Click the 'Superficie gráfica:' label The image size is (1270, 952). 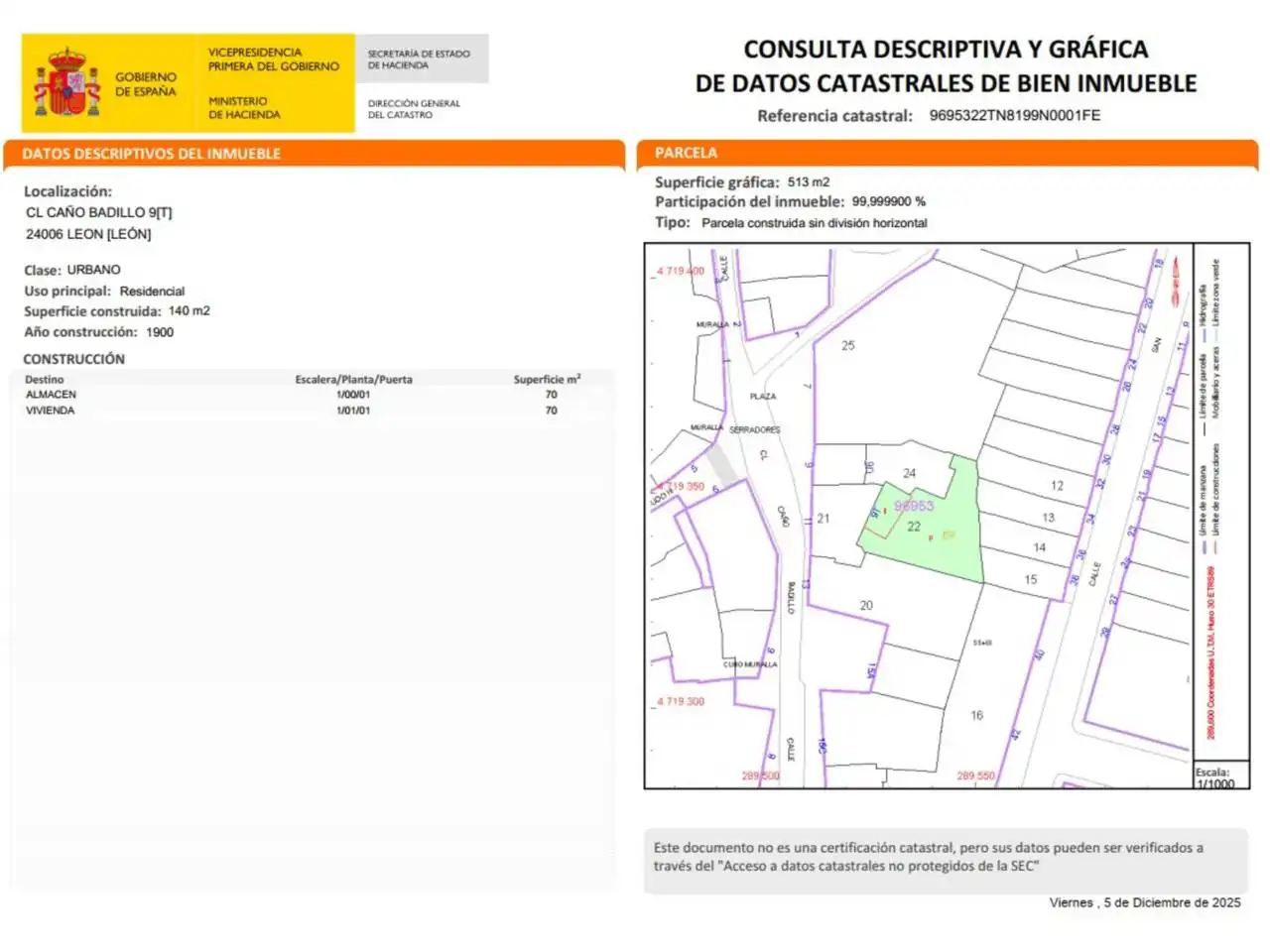point(717,182)
